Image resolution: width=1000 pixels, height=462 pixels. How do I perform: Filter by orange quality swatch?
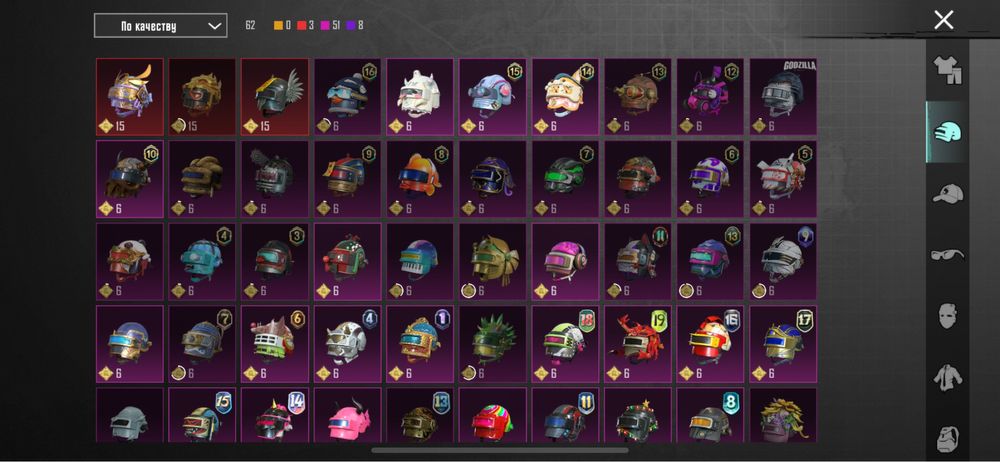click(x=278, y=26)
